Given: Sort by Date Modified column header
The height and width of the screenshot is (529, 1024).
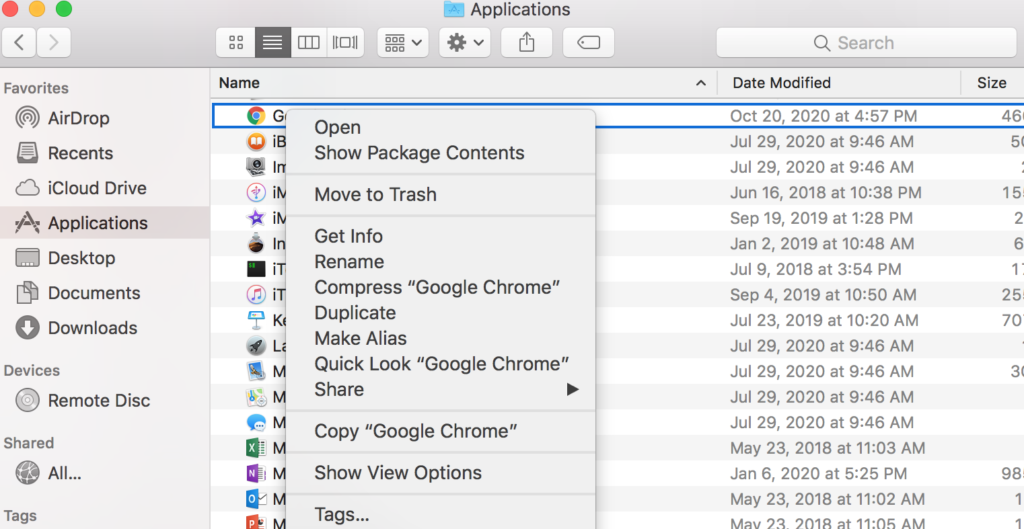Looking at the screenshot, I should pyautogui.click(x=781, y=83).
